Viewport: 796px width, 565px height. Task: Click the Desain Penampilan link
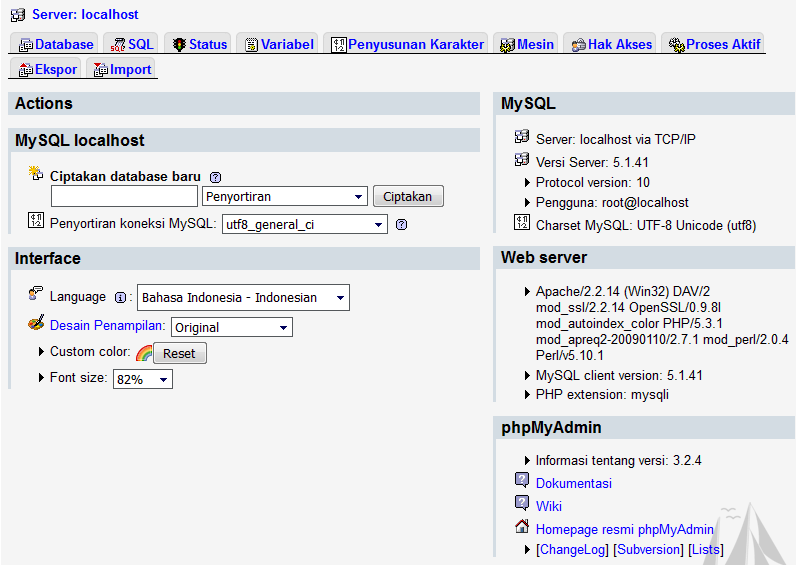(x=107, y=325)
